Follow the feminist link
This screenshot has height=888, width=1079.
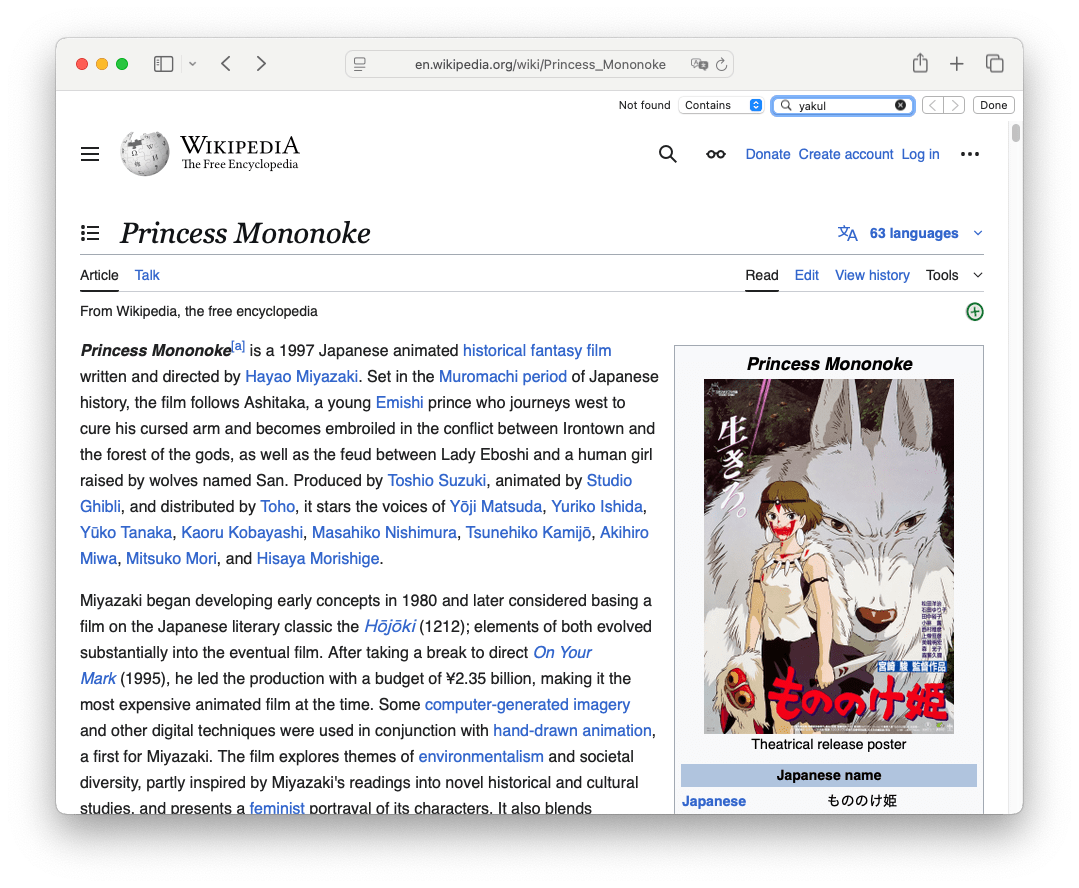click(277, 807)
